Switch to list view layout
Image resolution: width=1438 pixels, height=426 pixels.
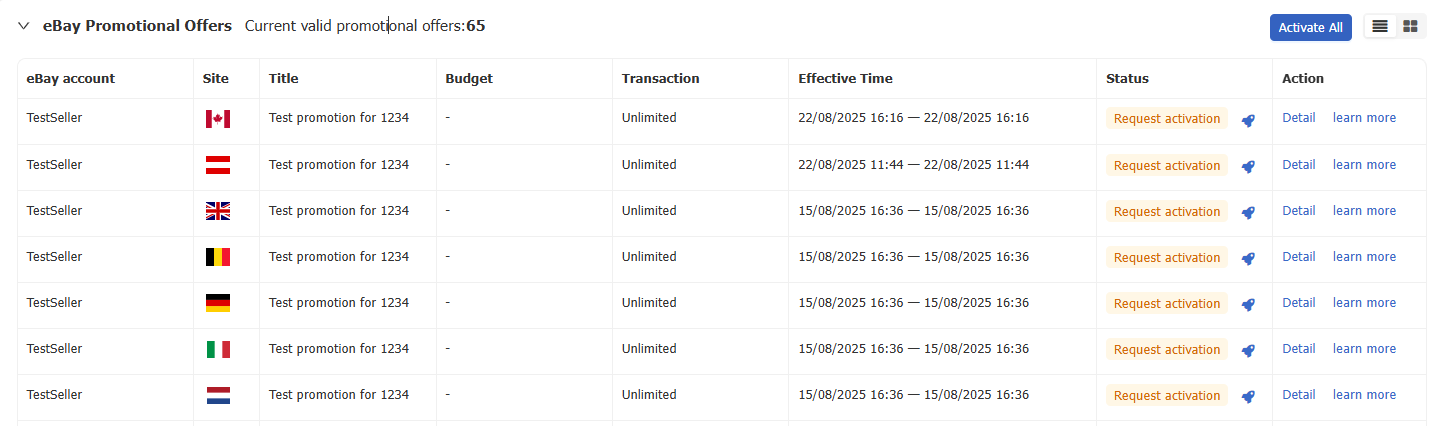[1380, 27]
